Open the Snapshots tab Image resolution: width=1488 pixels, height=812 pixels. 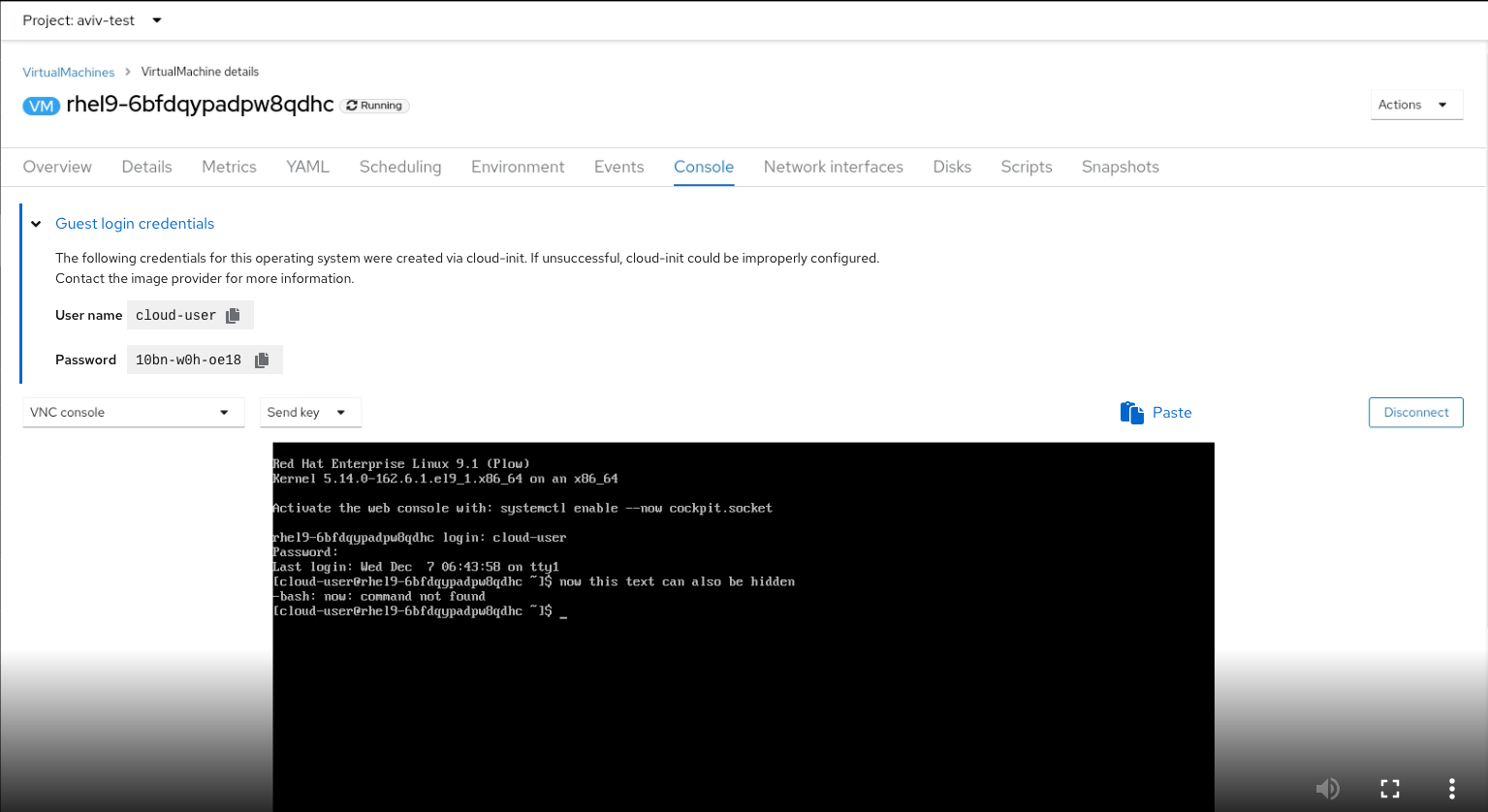pos(1120,167)
